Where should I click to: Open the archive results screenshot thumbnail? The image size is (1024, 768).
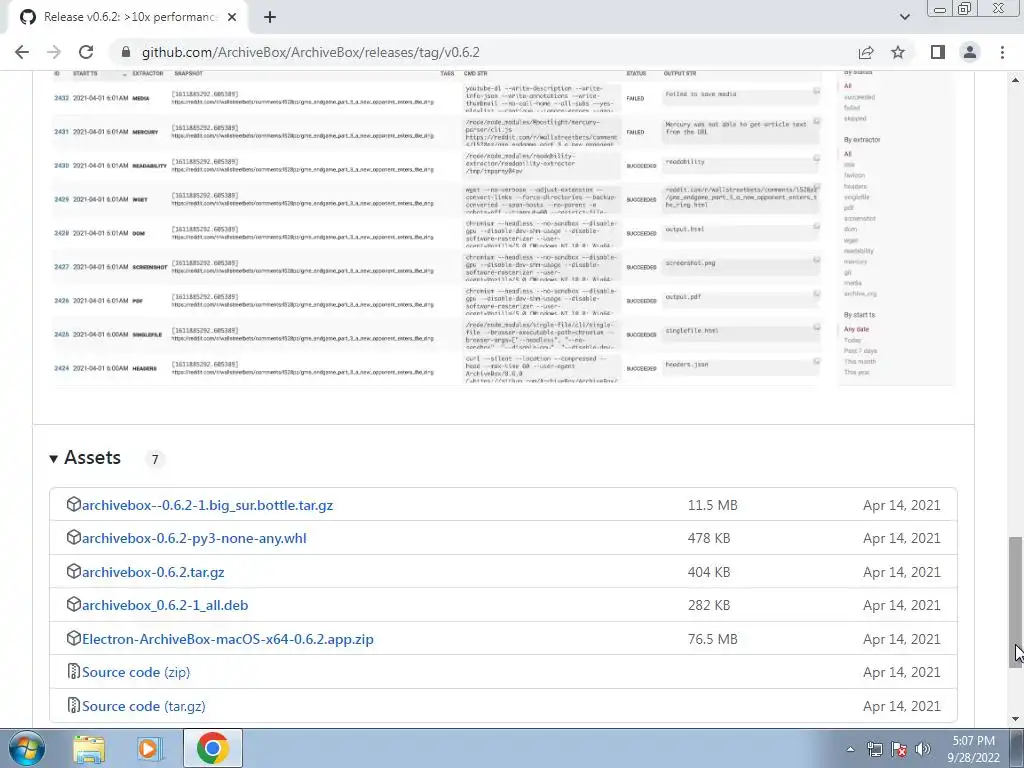pos(503,227)
